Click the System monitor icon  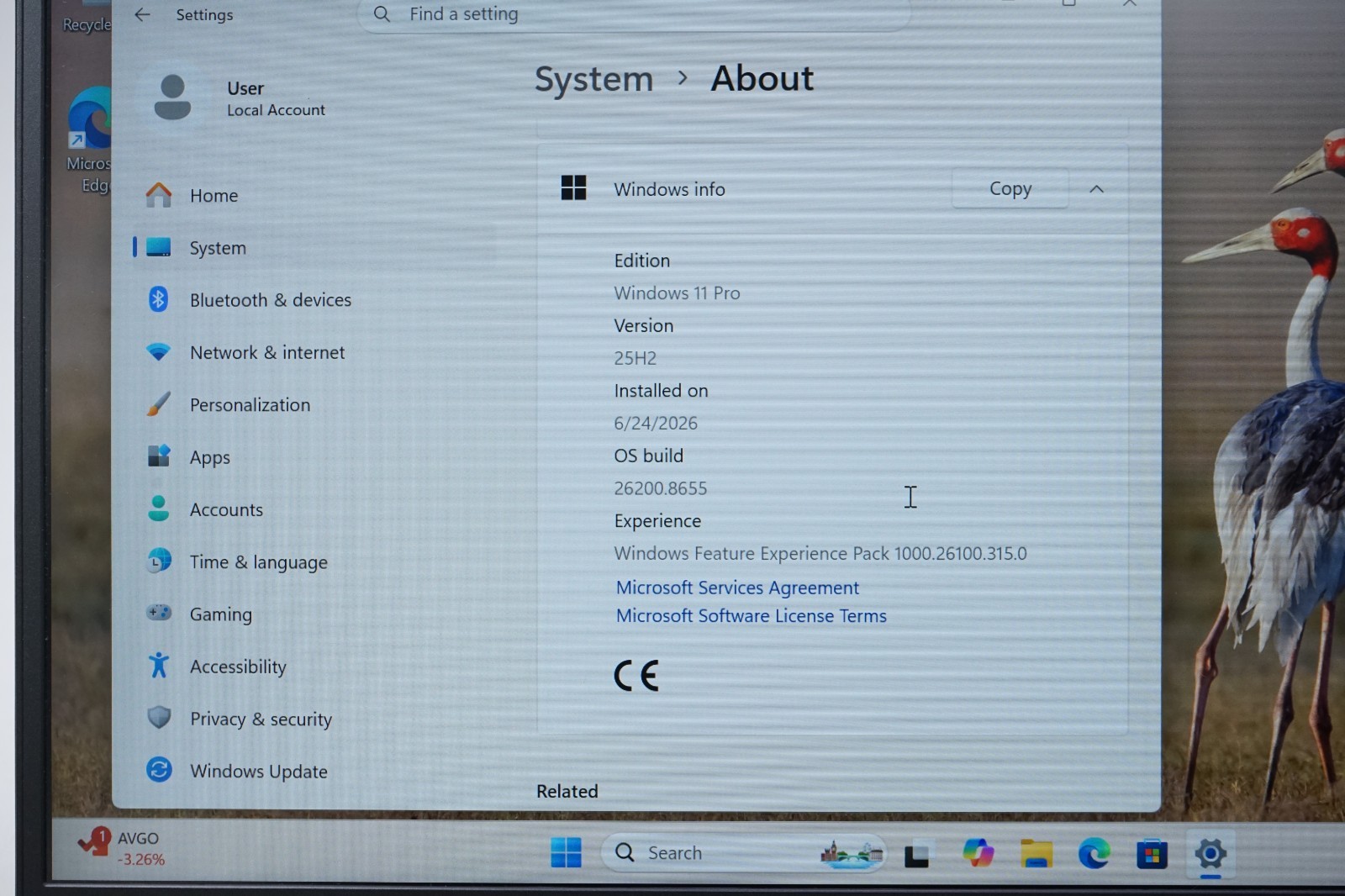(x=158, y=247)
